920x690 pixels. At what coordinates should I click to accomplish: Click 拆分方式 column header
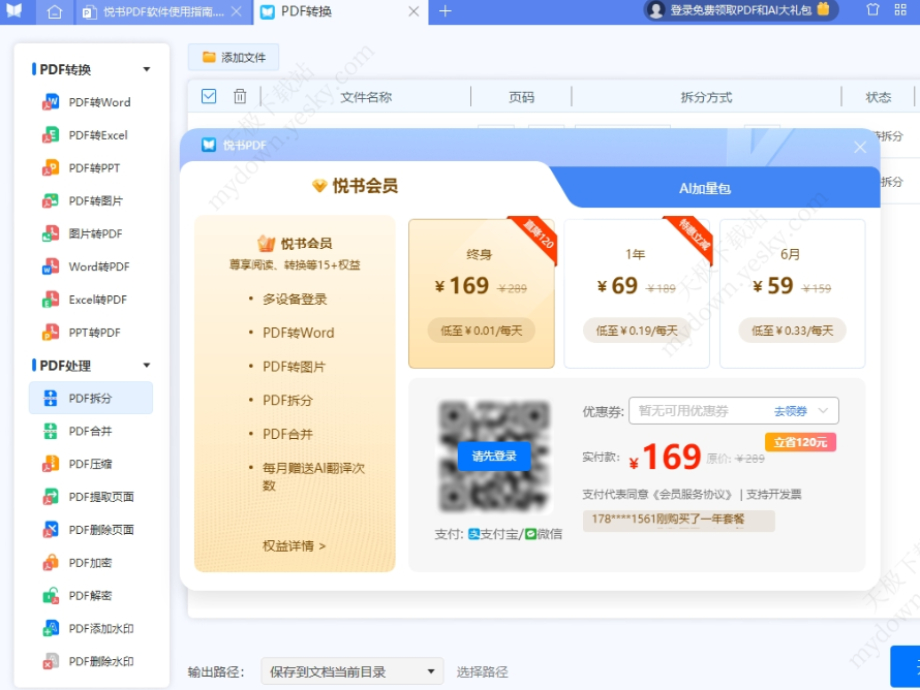pos(706,97)
